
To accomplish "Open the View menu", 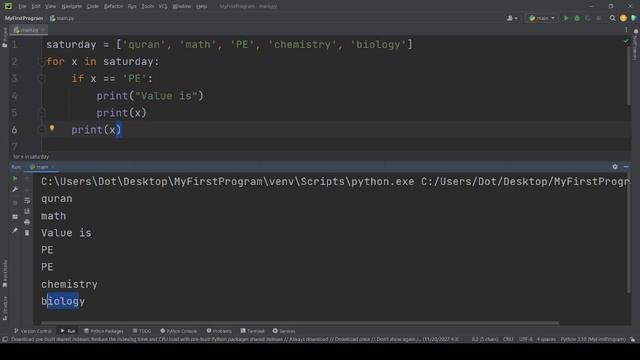I will point(50,6).
